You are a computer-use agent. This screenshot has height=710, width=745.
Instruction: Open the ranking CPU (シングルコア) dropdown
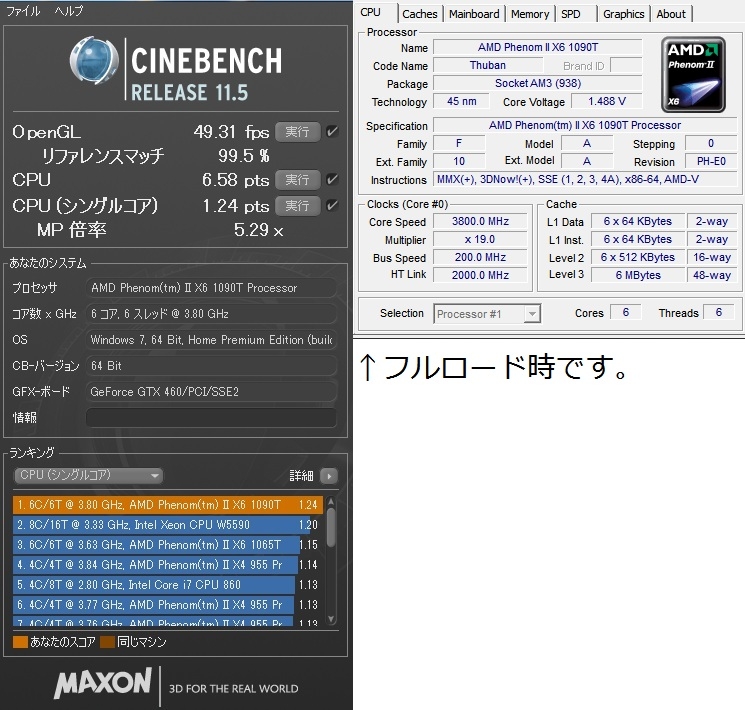tap(88, 475)
